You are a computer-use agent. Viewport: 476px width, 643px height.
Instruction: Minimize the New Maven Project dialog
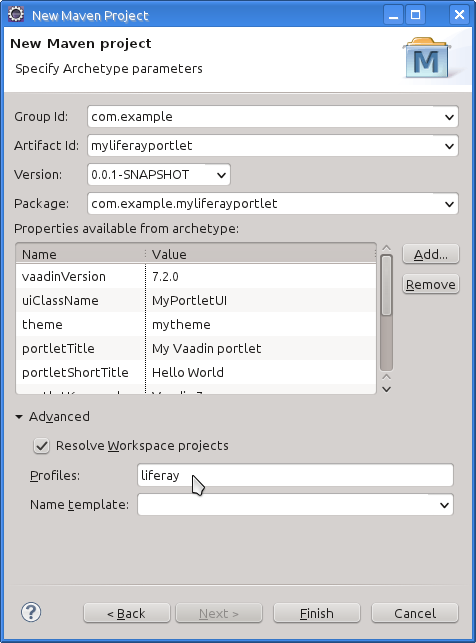(x=394, y=15)
